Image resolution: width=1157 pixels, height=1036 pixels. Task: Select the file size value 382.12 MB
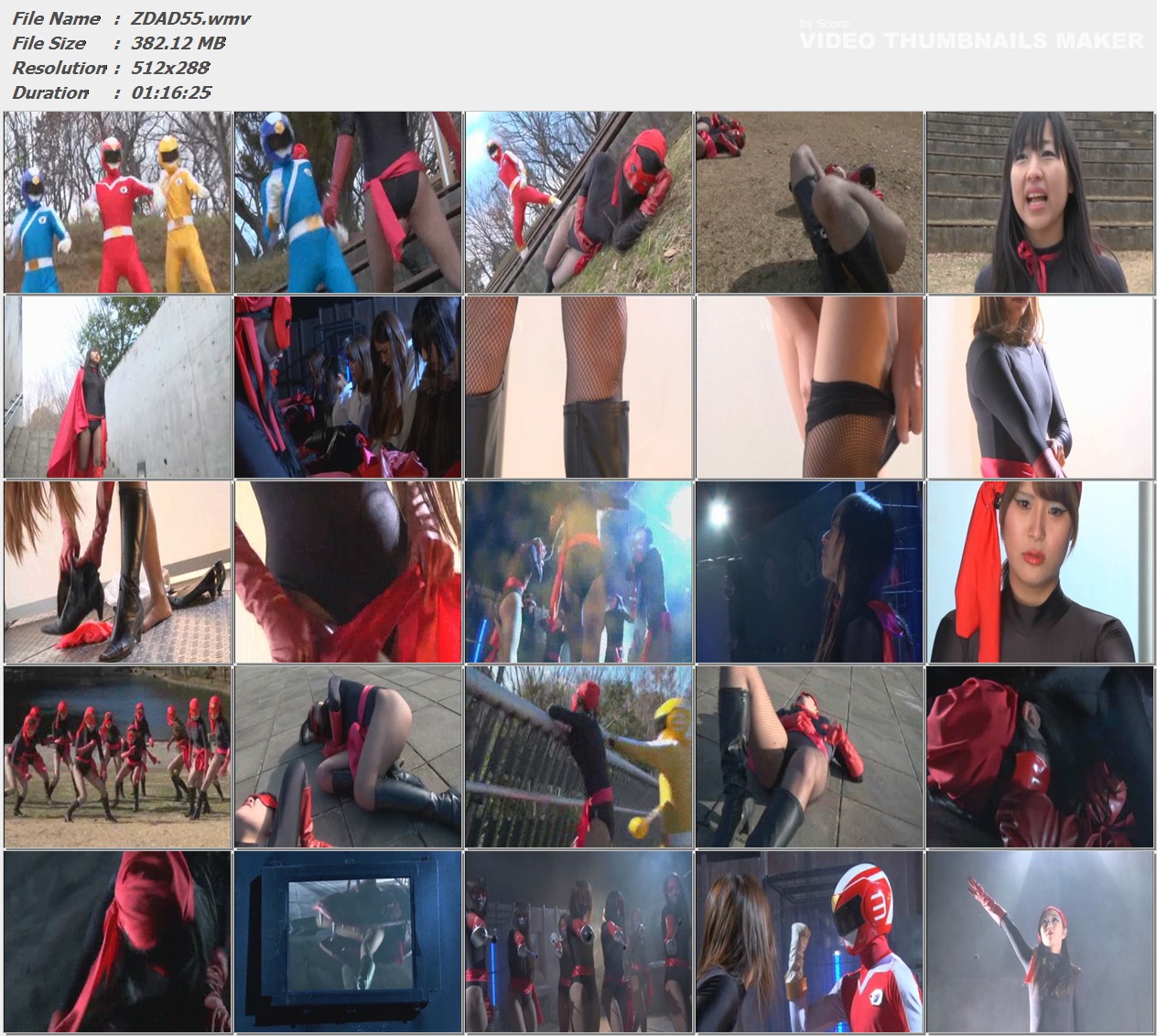coord(178,43)
